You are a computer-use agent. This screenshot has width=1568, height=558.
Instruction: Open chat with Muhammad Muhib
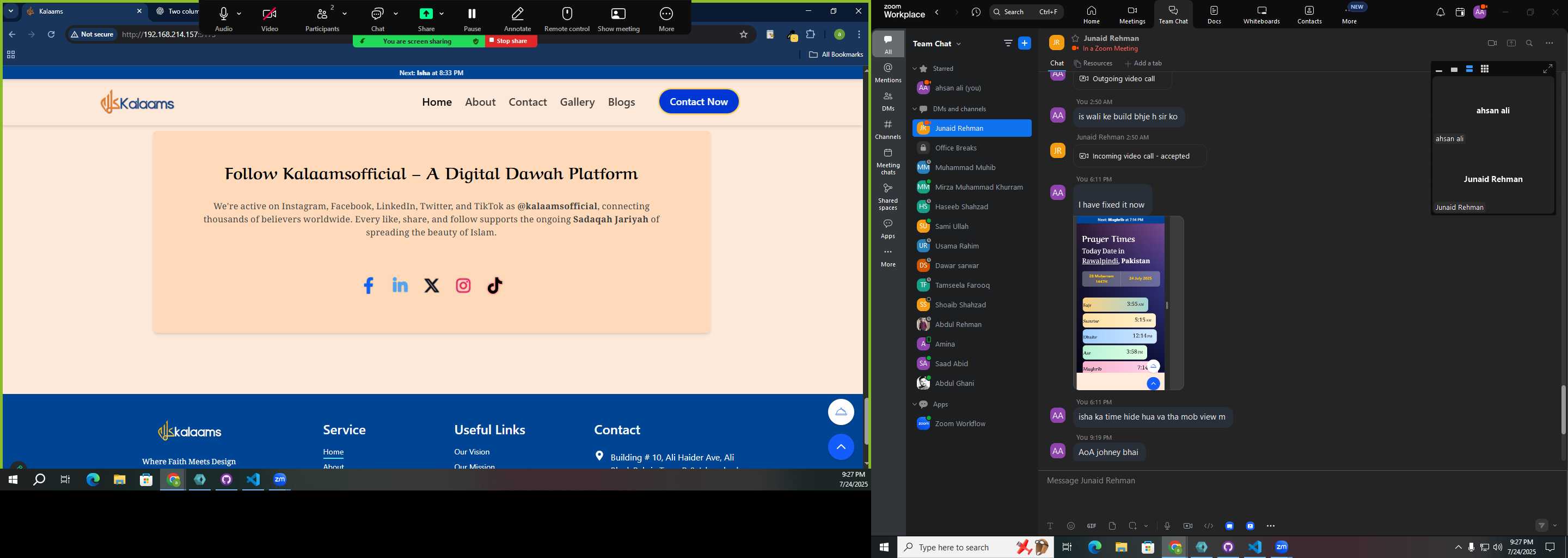pyautogui.click(x=971, y=167)
